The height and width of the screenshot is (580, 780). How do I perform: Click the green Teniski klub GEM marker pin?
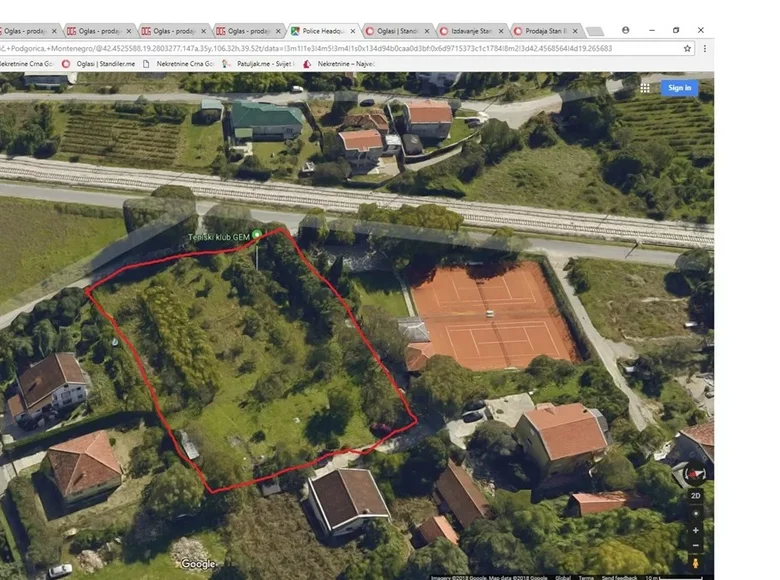click(257, 234)
